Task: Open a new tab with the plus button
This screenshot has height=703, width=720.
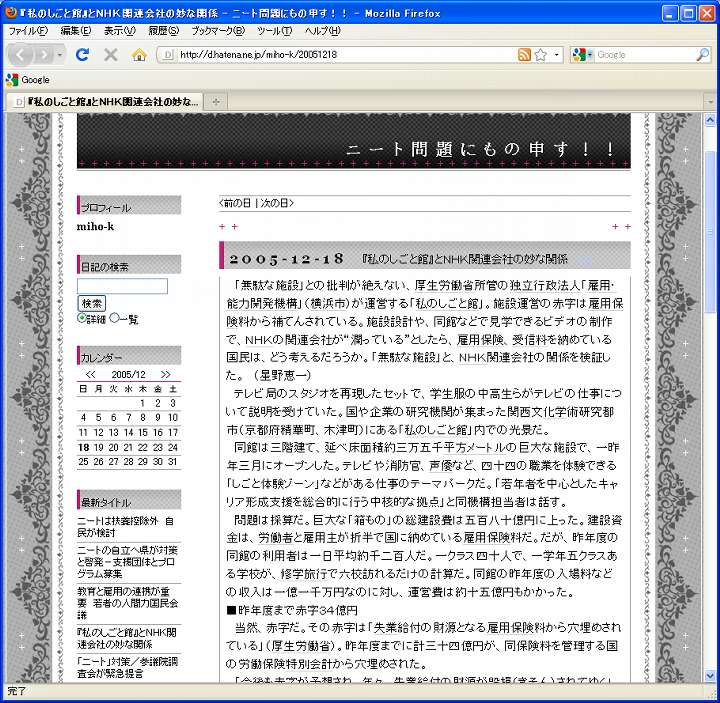Action: pos(216,102)
